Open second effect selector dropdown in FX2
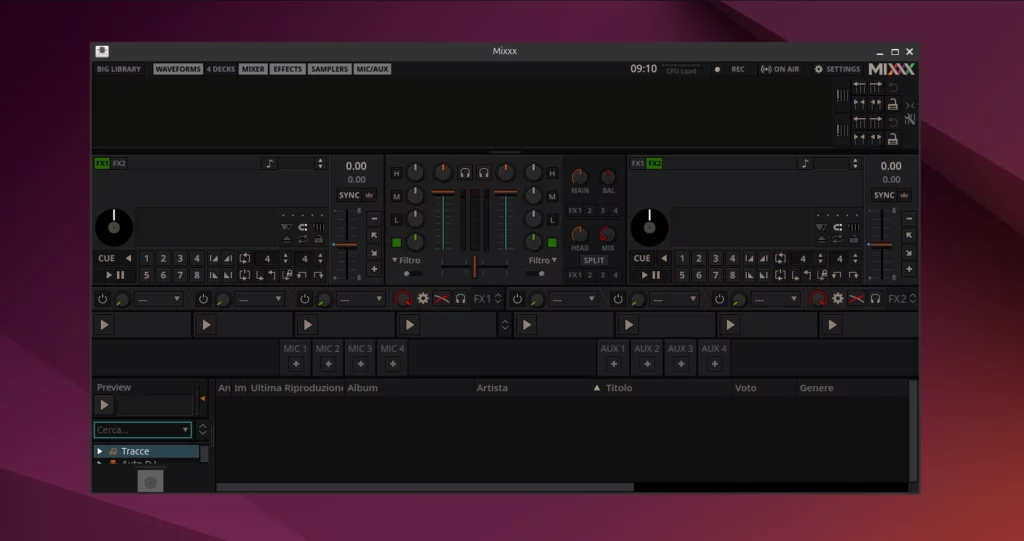The image size is (1024, 541). [675, 299]
